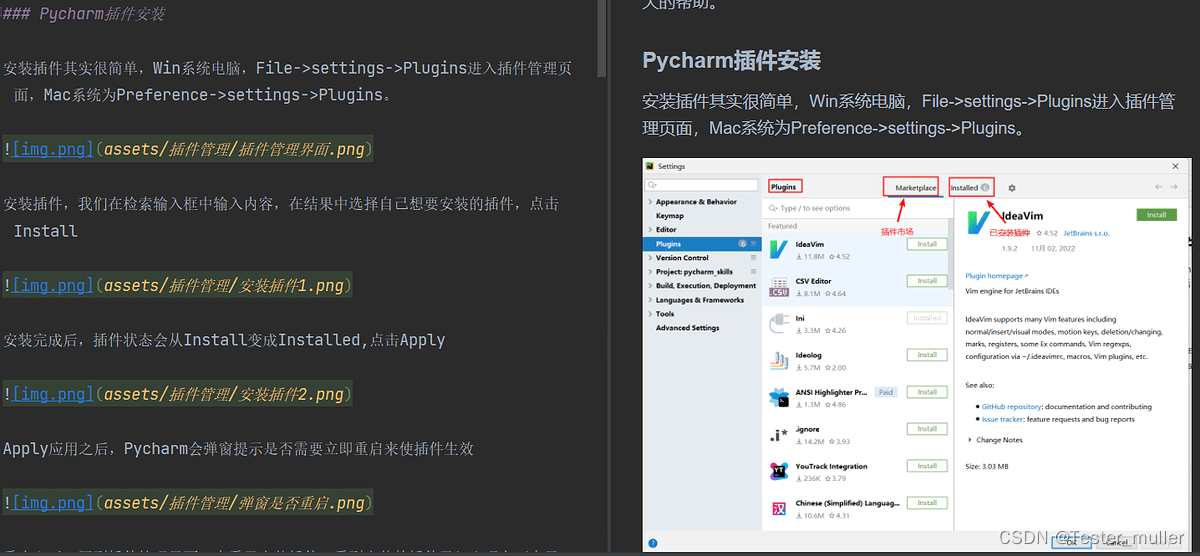Click the 'Paid' tag on ANSI Highlighter
The height and width of the screenshot is (556, 1200).
(x=885, y=392)
